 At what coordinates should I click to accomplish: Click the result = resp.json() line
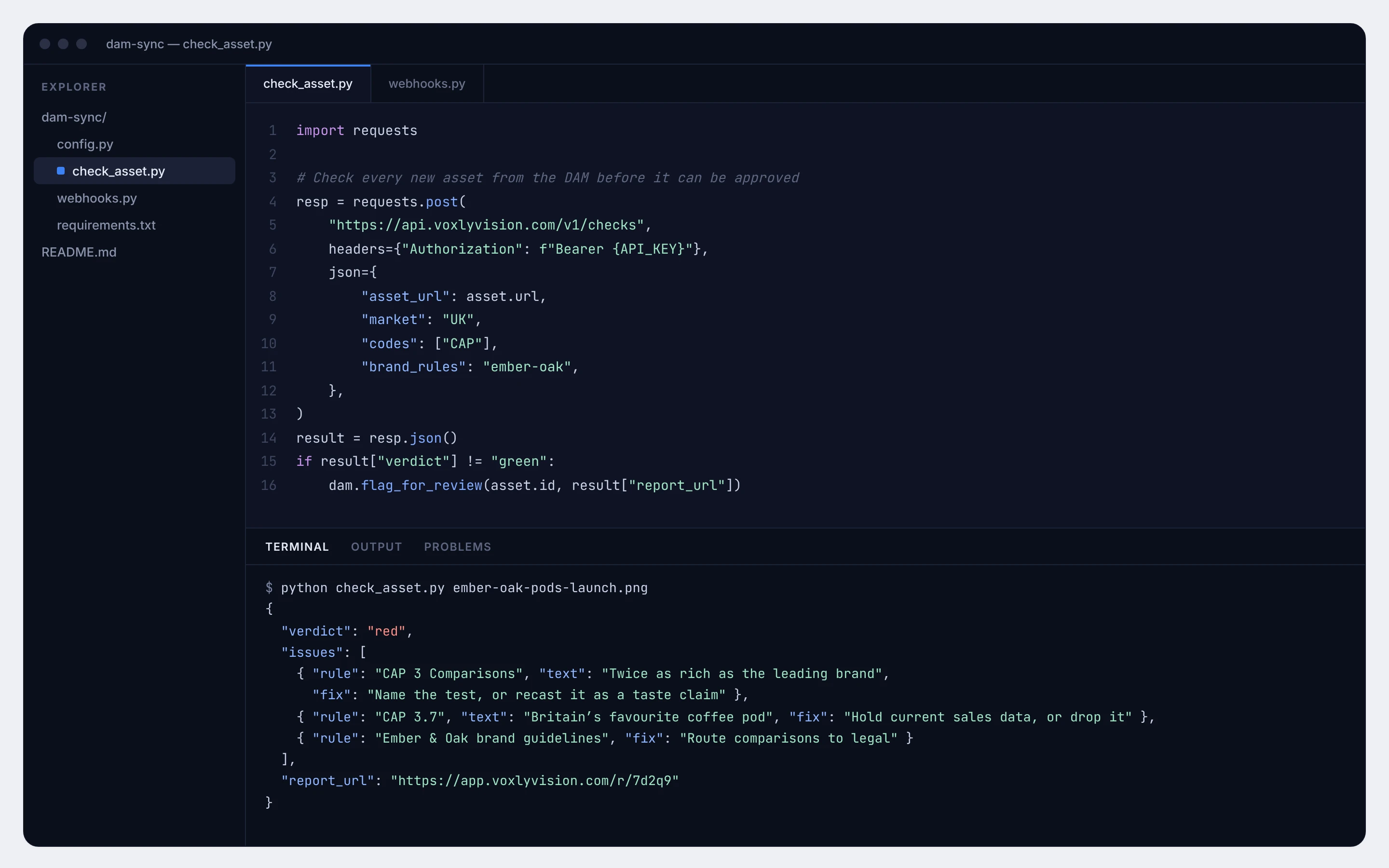click(377, 438)
